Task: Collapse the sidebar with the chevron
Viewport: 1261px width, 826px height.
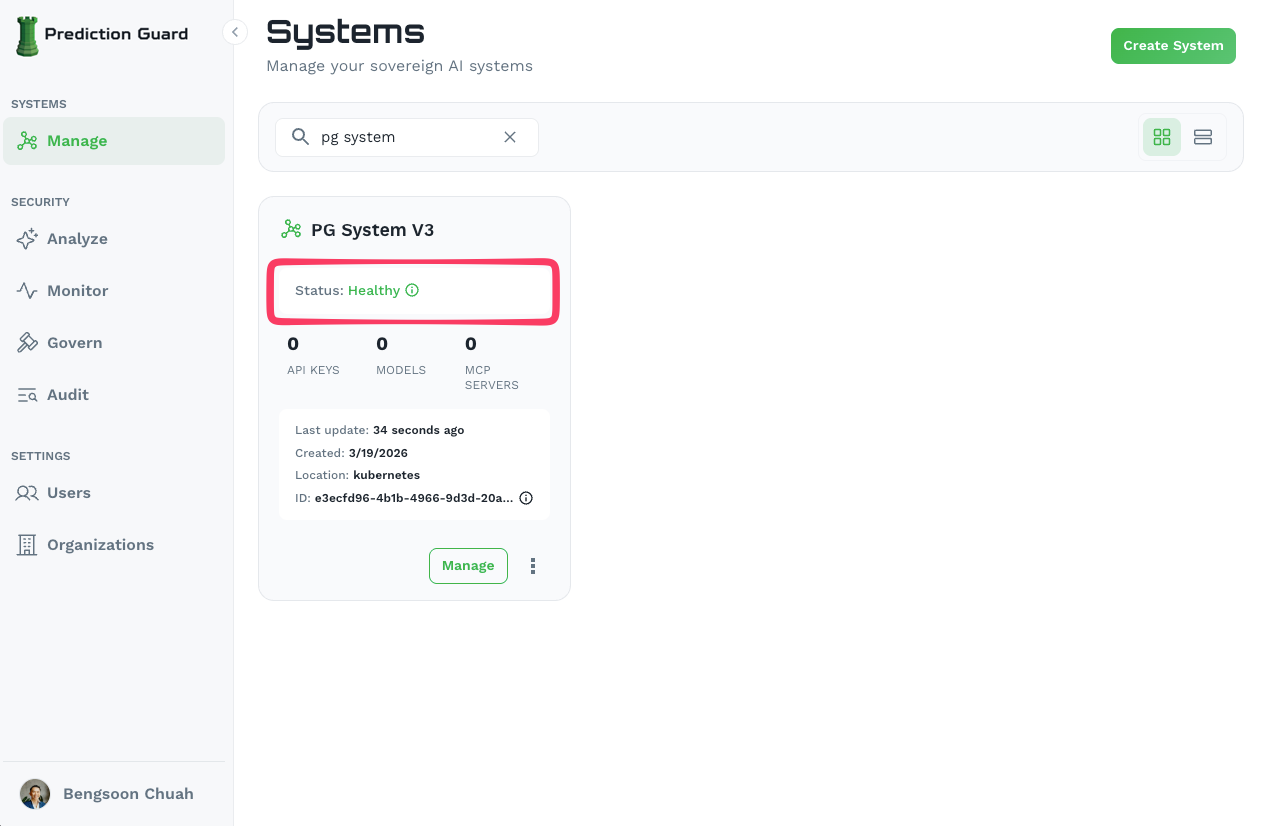Action: (x=234, y=32)
